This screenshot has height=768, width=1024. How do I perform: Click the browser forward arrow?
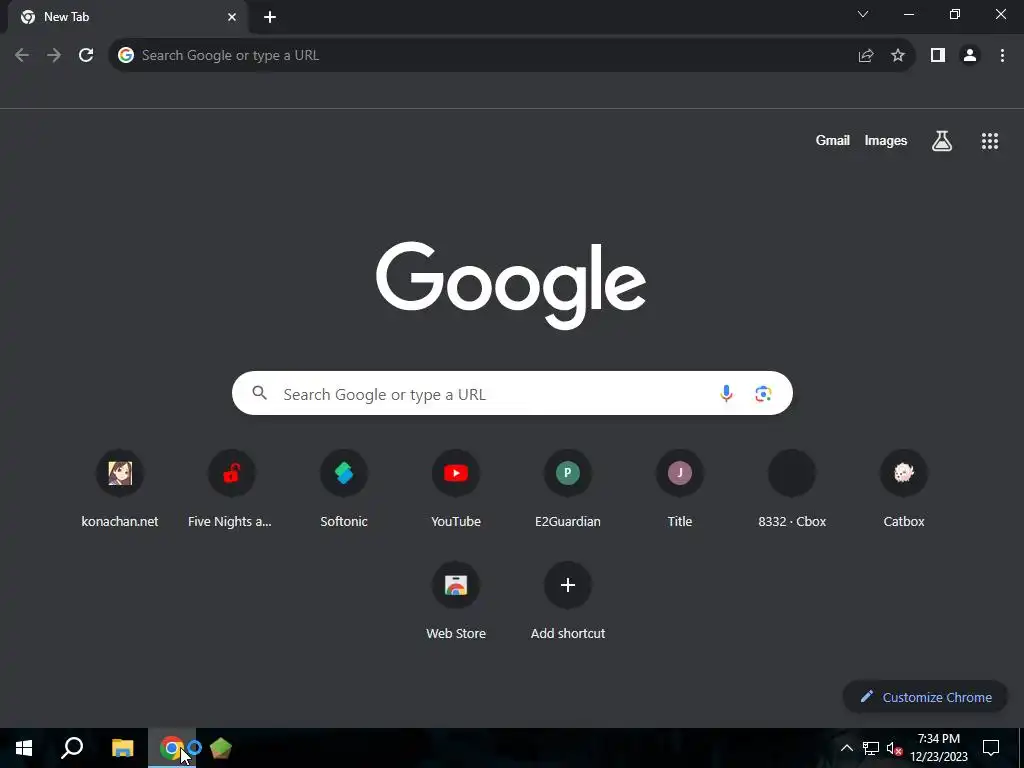point(54,56)
